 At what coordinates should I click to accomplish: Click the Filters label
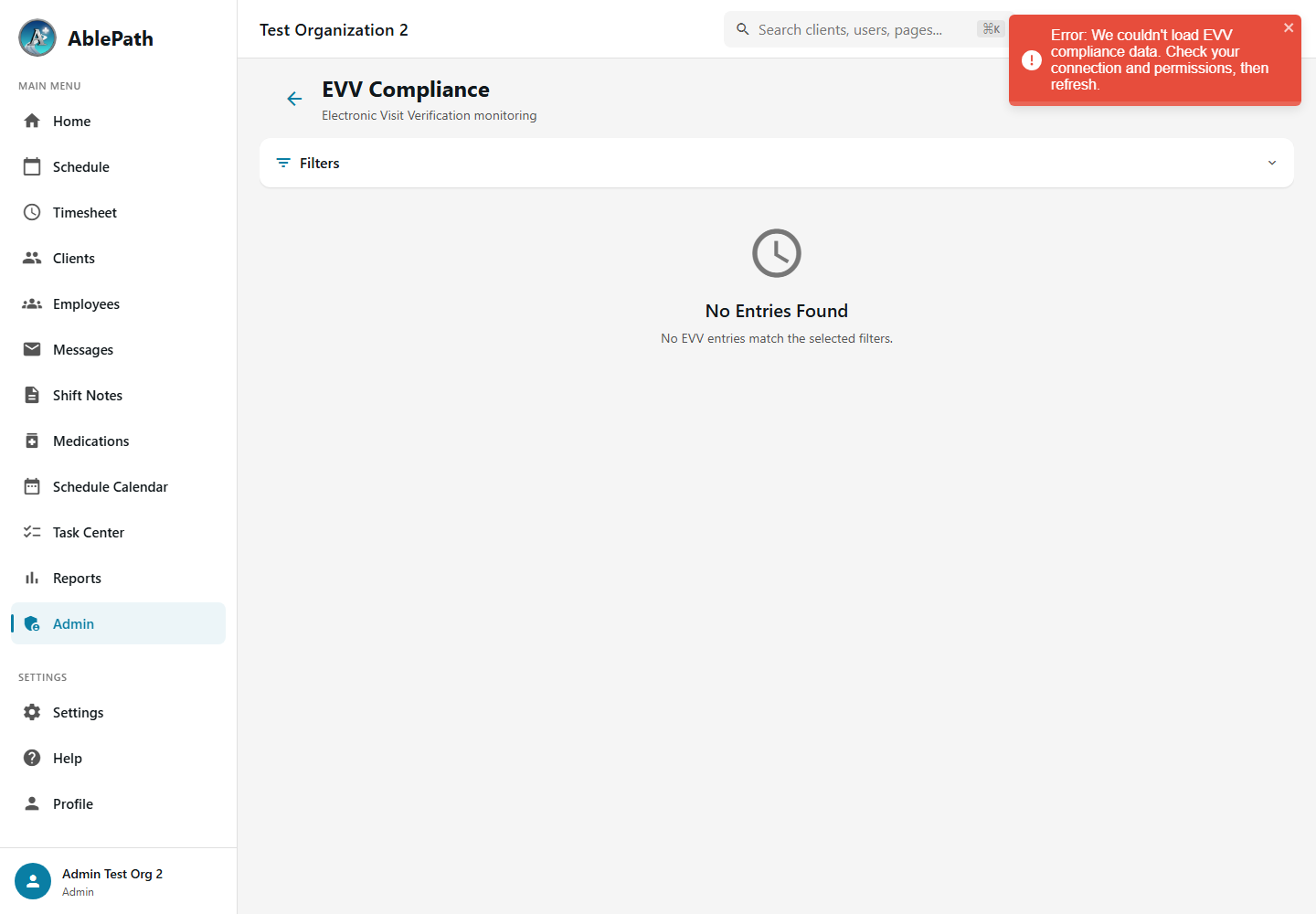[x=320, y=163]
